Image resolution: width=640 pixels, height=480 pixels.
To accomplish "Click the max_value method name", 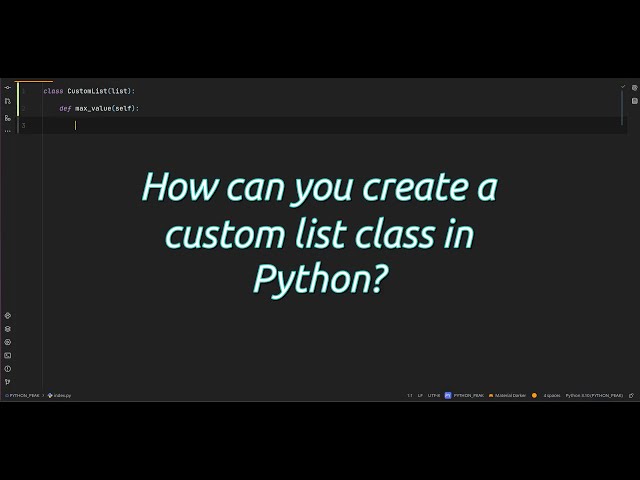I will 93,108.
